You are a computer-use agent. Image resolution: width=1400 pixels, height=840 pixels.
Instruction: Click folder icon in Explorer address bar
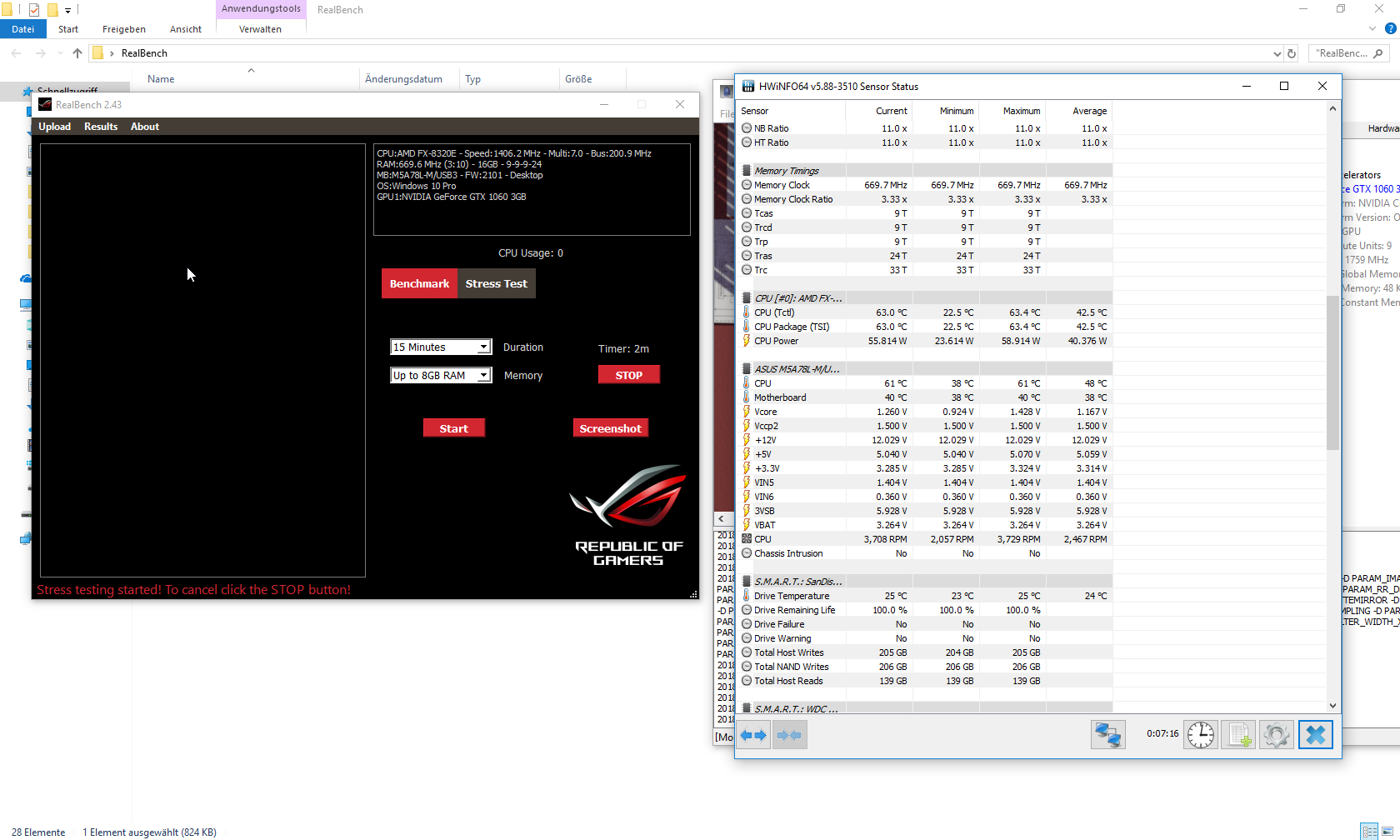click(97, 53)
